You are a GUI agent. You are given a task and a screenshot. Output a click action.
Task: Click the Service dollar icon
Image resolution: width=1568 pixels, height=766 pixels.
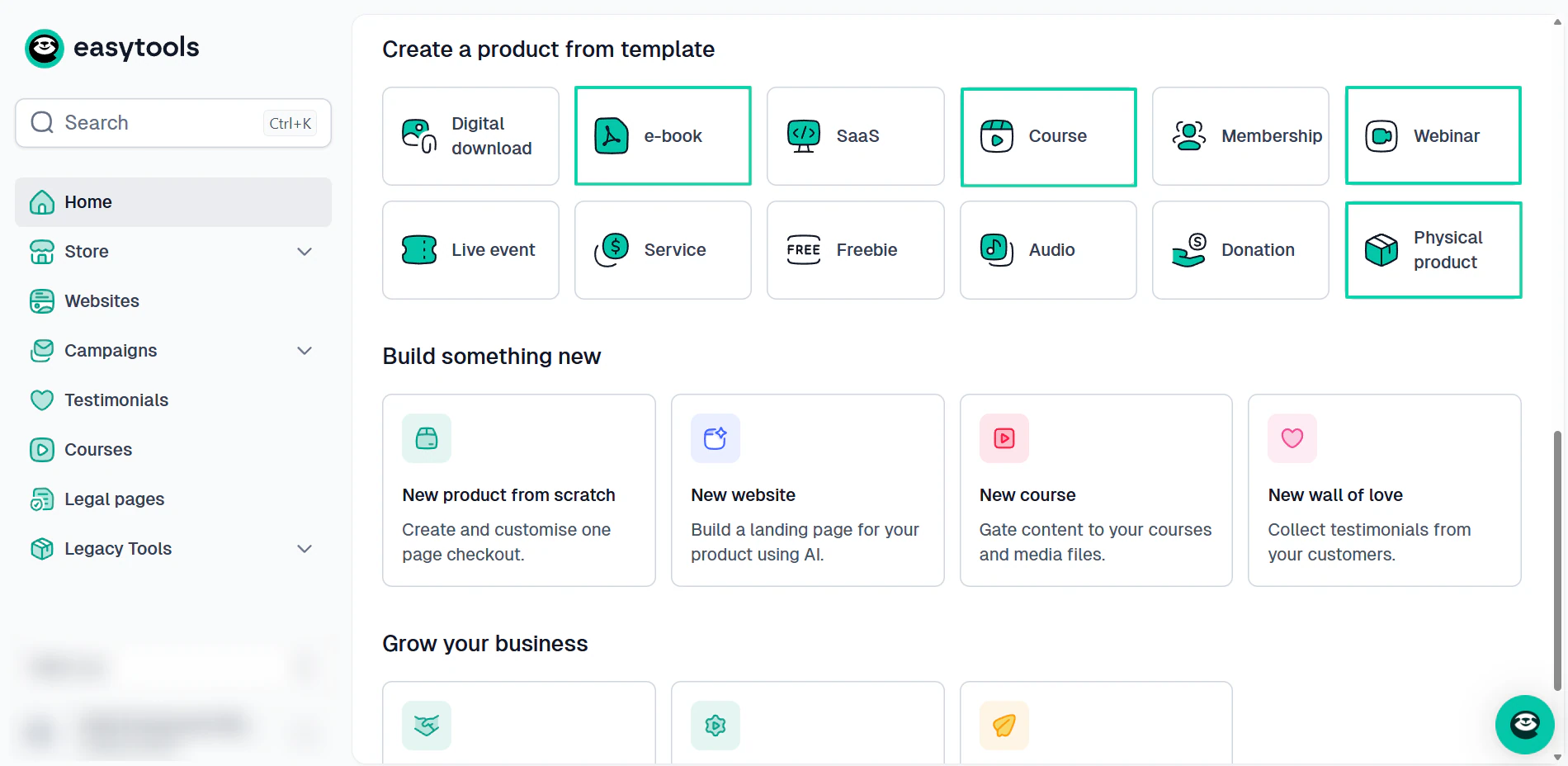point(612,250)
